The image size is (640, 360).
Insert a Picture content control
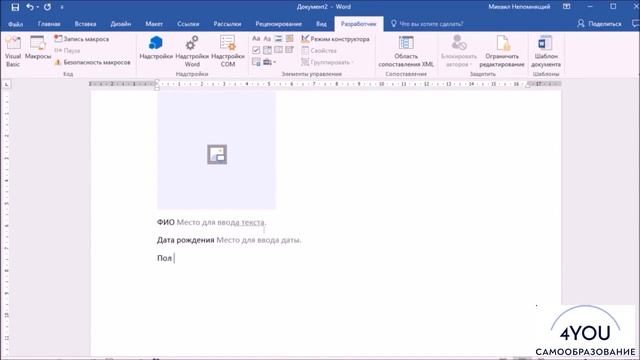[278, 39]
